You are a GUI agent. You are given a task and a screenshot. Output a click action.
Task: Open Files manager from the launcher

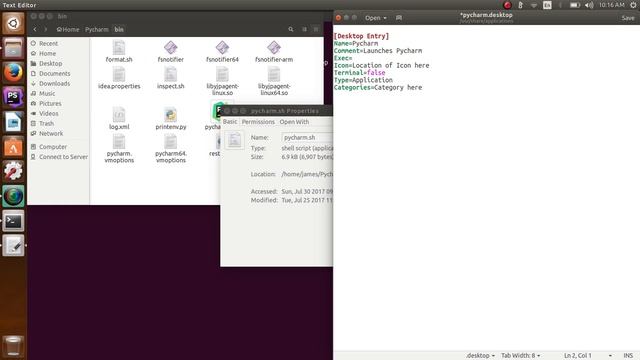coord(13,48)
